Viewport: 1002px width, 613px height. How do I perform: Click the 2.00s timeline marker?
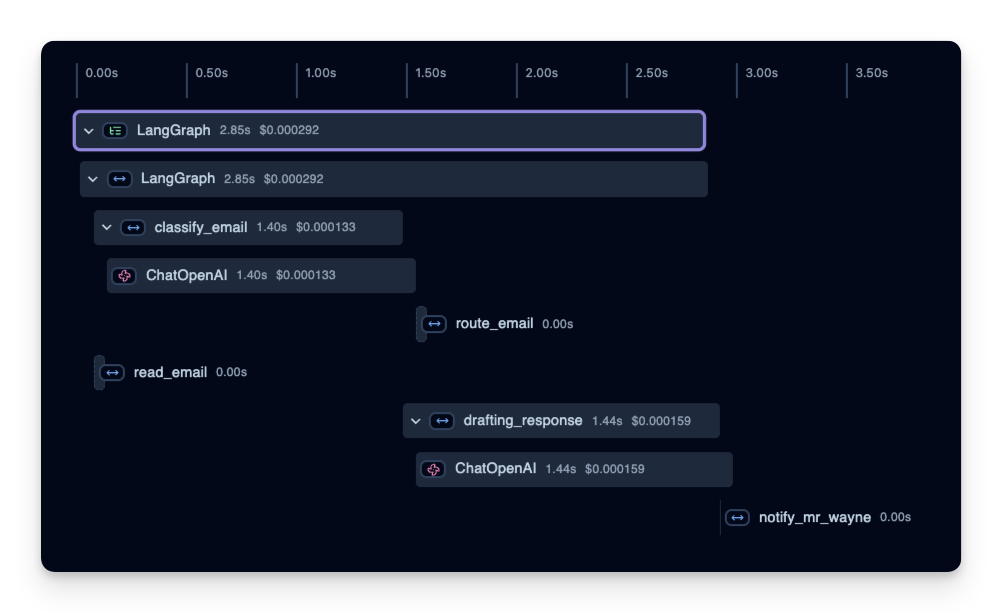click(x=541, y=73)
